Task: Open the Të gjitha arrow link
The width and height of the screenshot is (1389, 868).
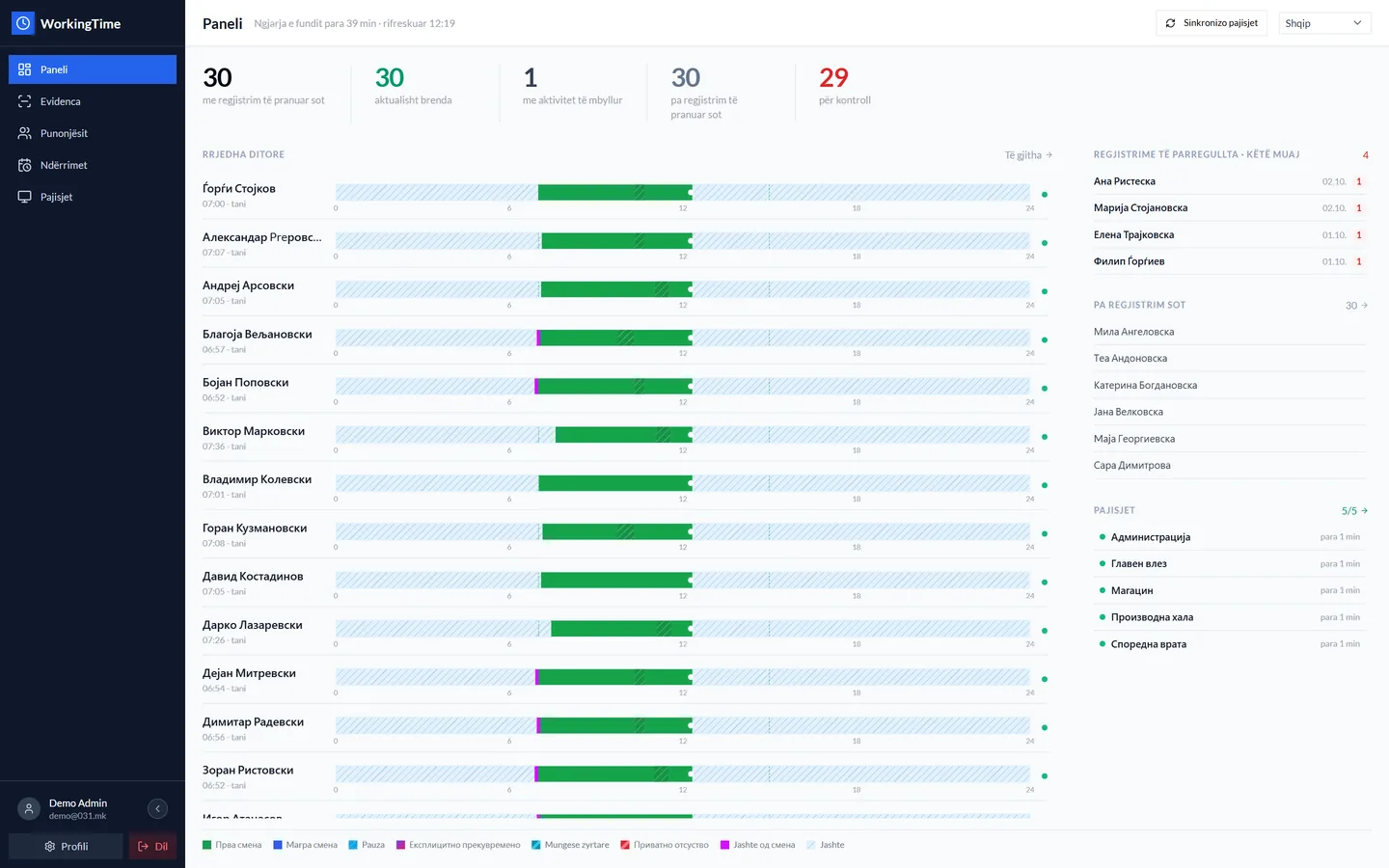Action: (1028, 154)
